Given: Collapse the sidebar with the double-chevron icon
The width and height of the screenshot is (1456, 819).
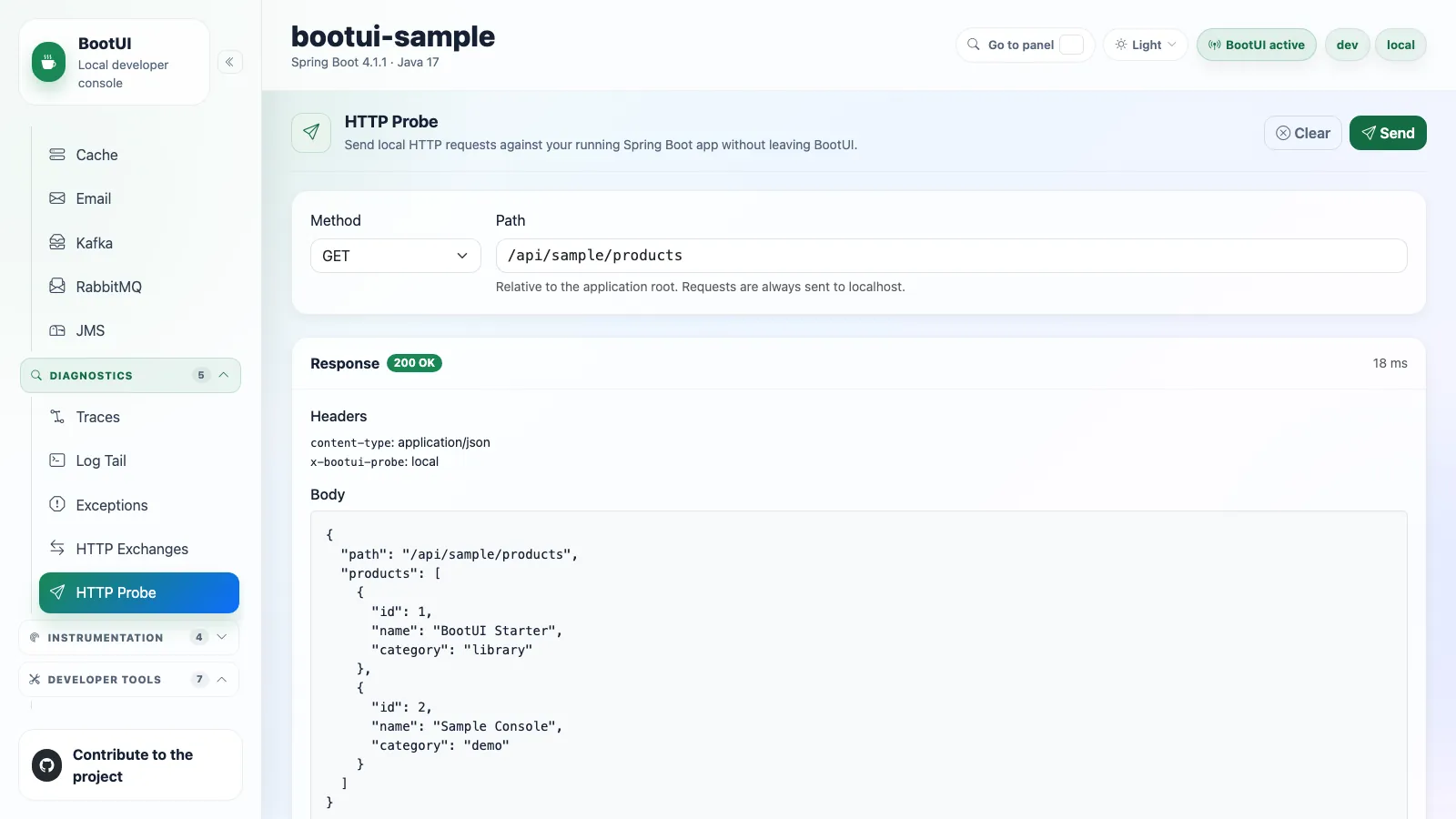Looking at the screenshot, I should pyautogui.click(x=230, y=62).
